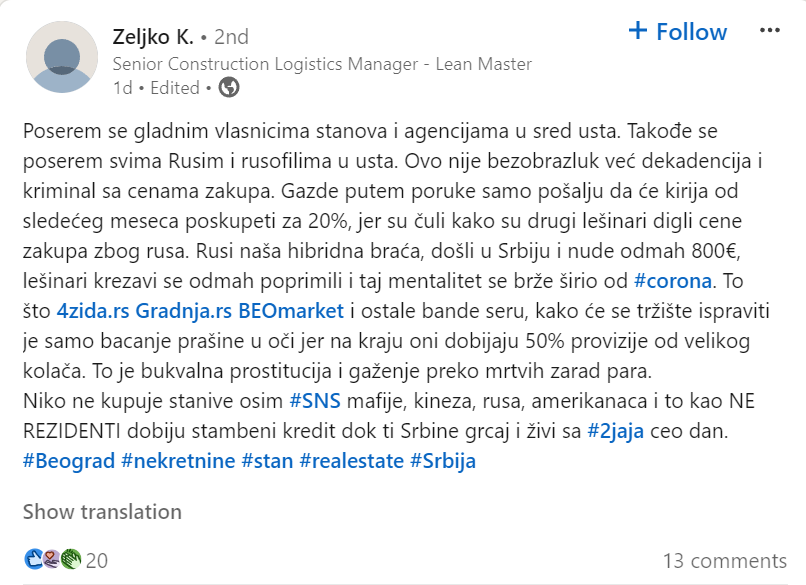
Task: Open the #SNS hashtag
Action: (311, 400)
